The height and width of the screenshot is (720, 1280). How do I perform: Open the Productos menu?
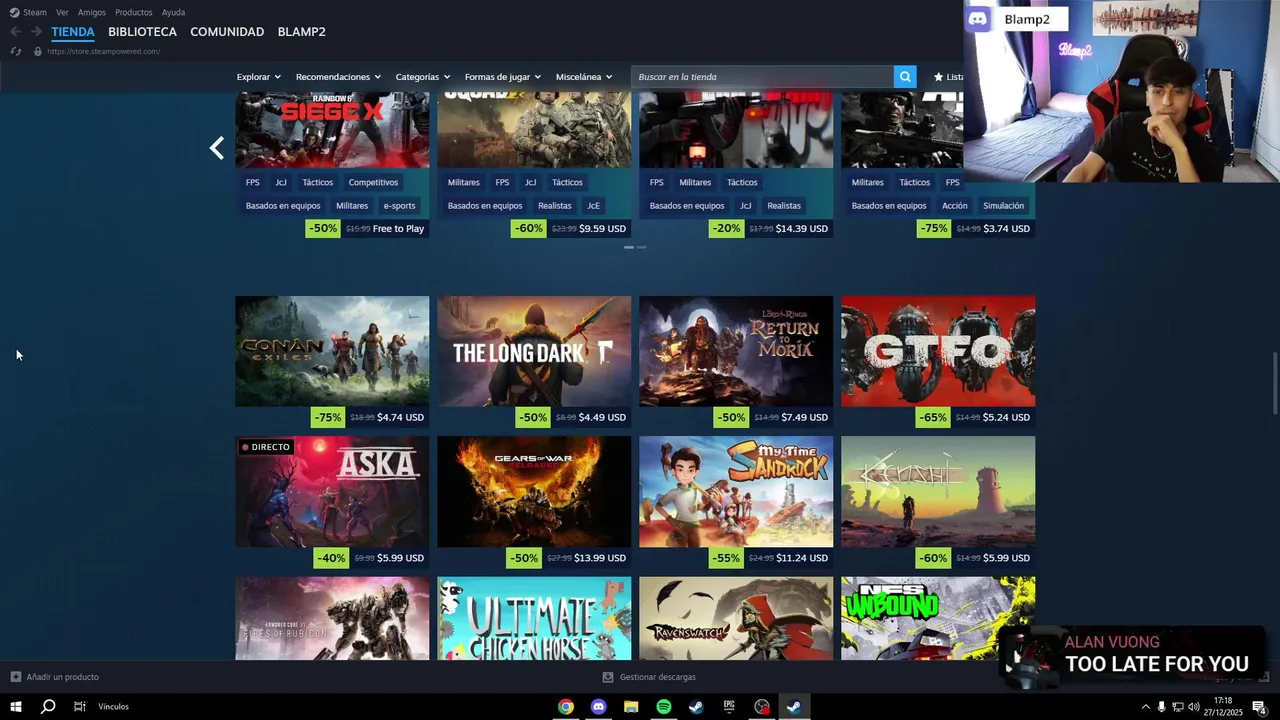tap(134, 12)
